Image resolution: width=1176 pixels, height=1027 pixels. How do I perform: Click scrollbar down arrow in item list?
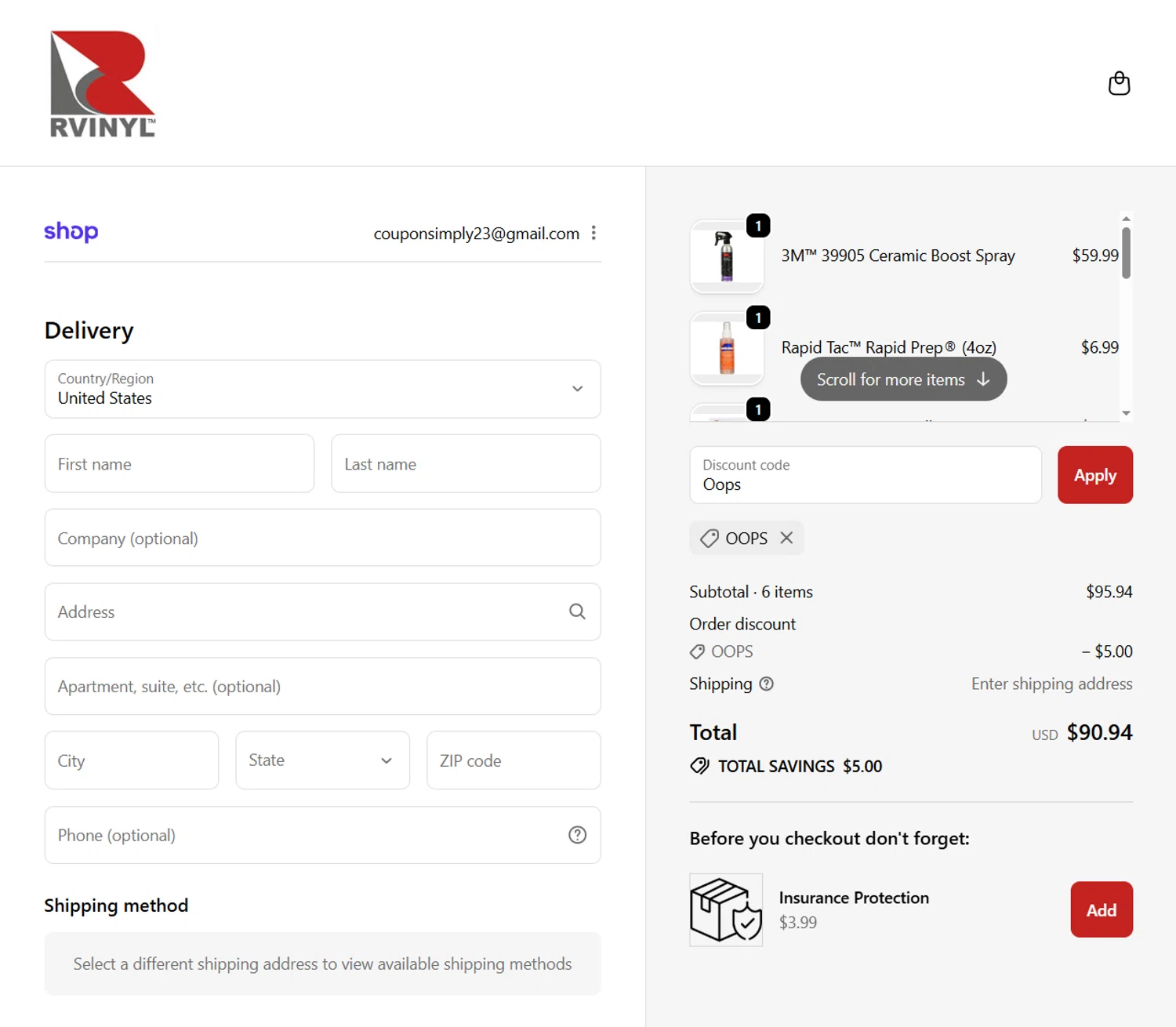tap(1126, 413)
